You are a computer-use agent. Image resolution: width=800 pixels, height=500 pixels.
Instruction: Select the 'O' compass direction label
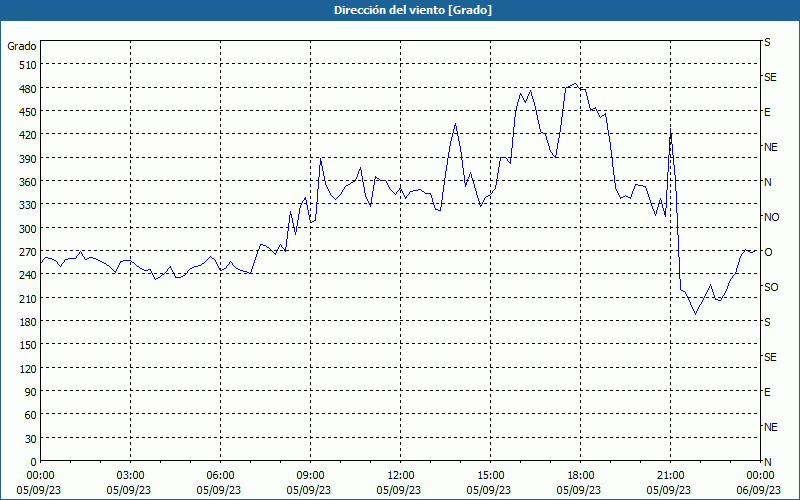768,252
